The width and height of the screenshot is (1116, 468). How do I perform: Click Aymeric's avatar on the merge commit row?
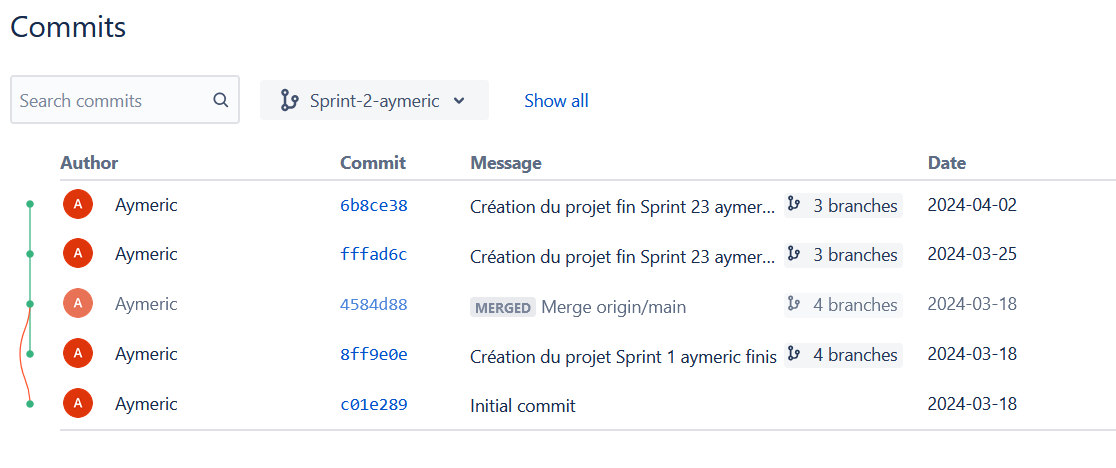pos(78,304)
